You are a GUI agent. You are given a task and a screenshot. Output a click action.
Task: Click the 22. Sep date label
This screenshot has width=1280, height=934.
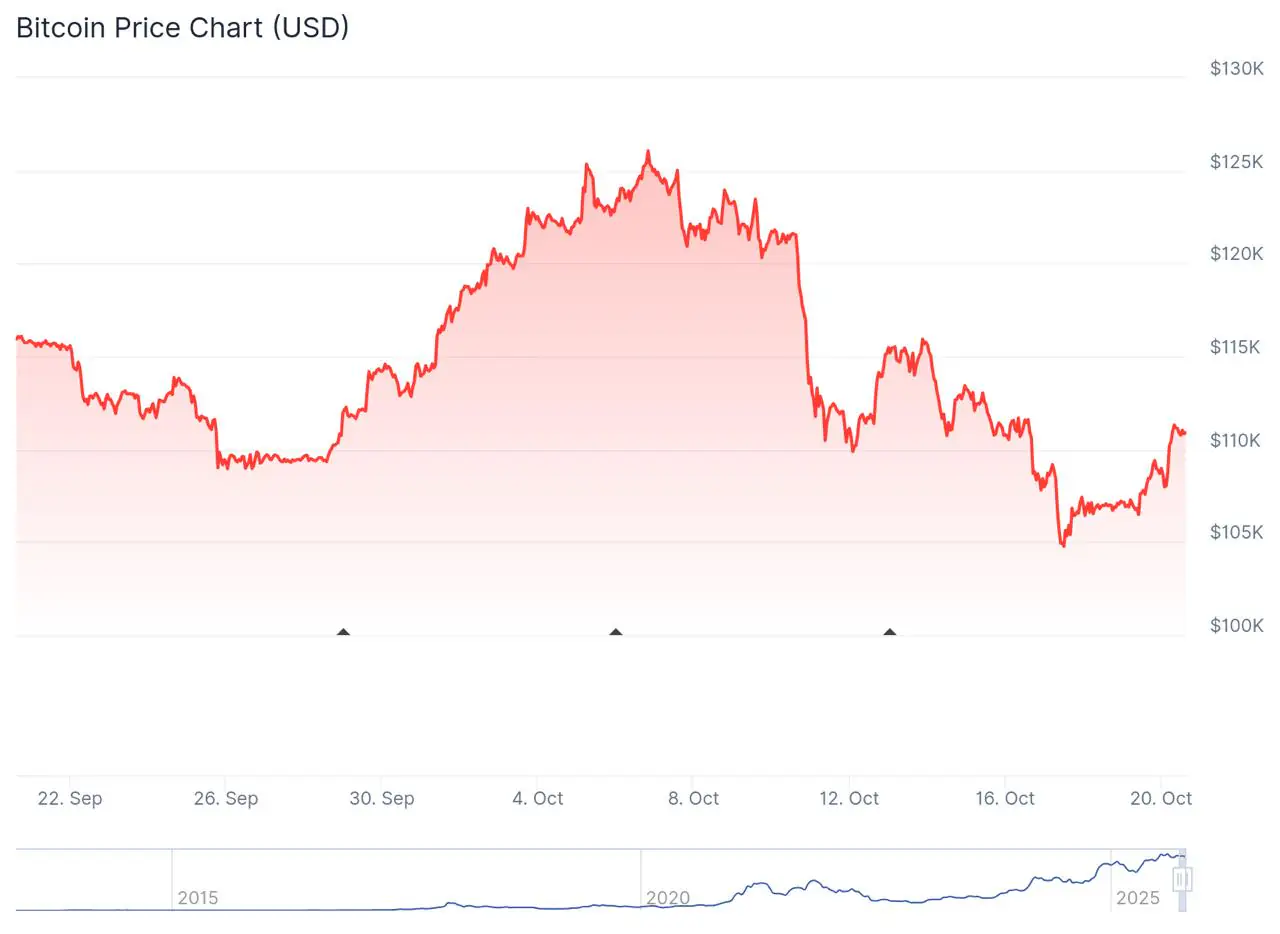pos(70,798)
